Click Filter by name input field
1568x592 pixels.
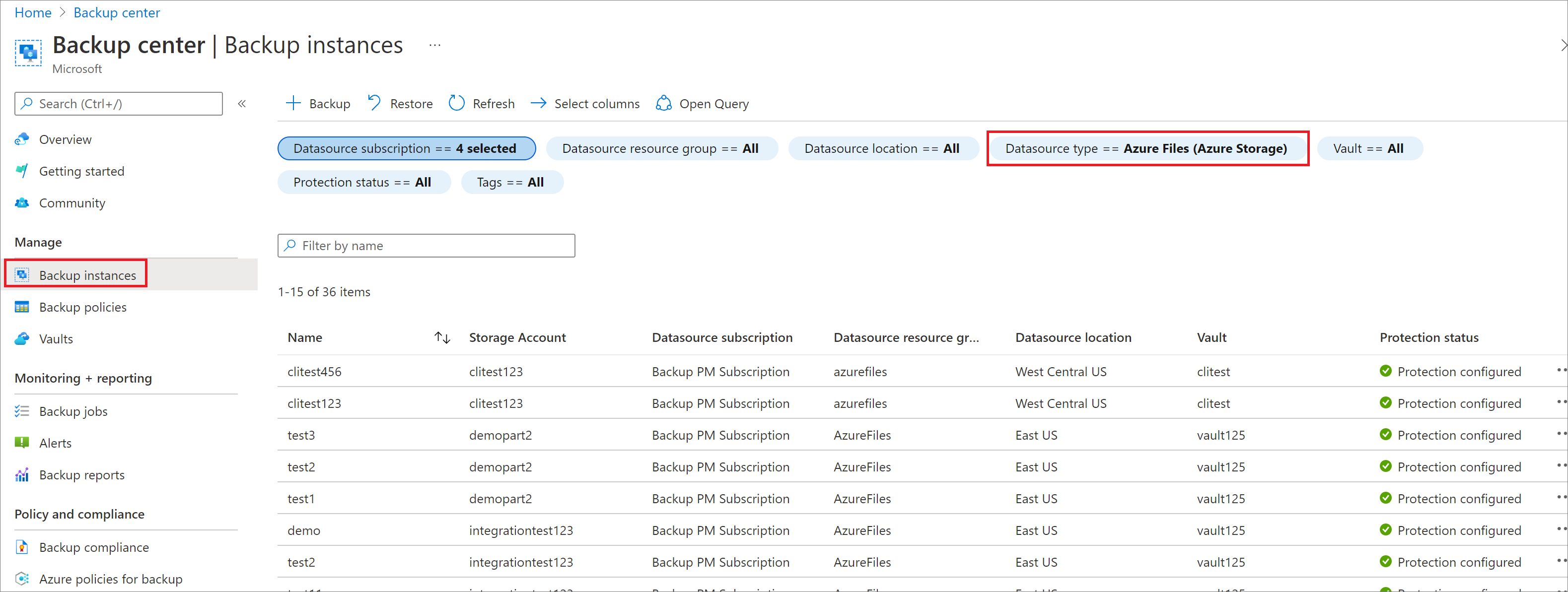[427, 245]
